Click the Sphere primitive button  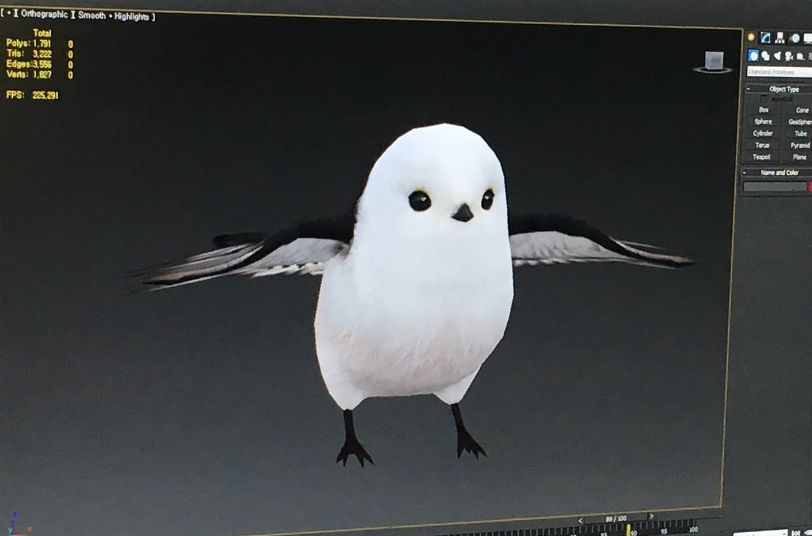coord(763,121)
